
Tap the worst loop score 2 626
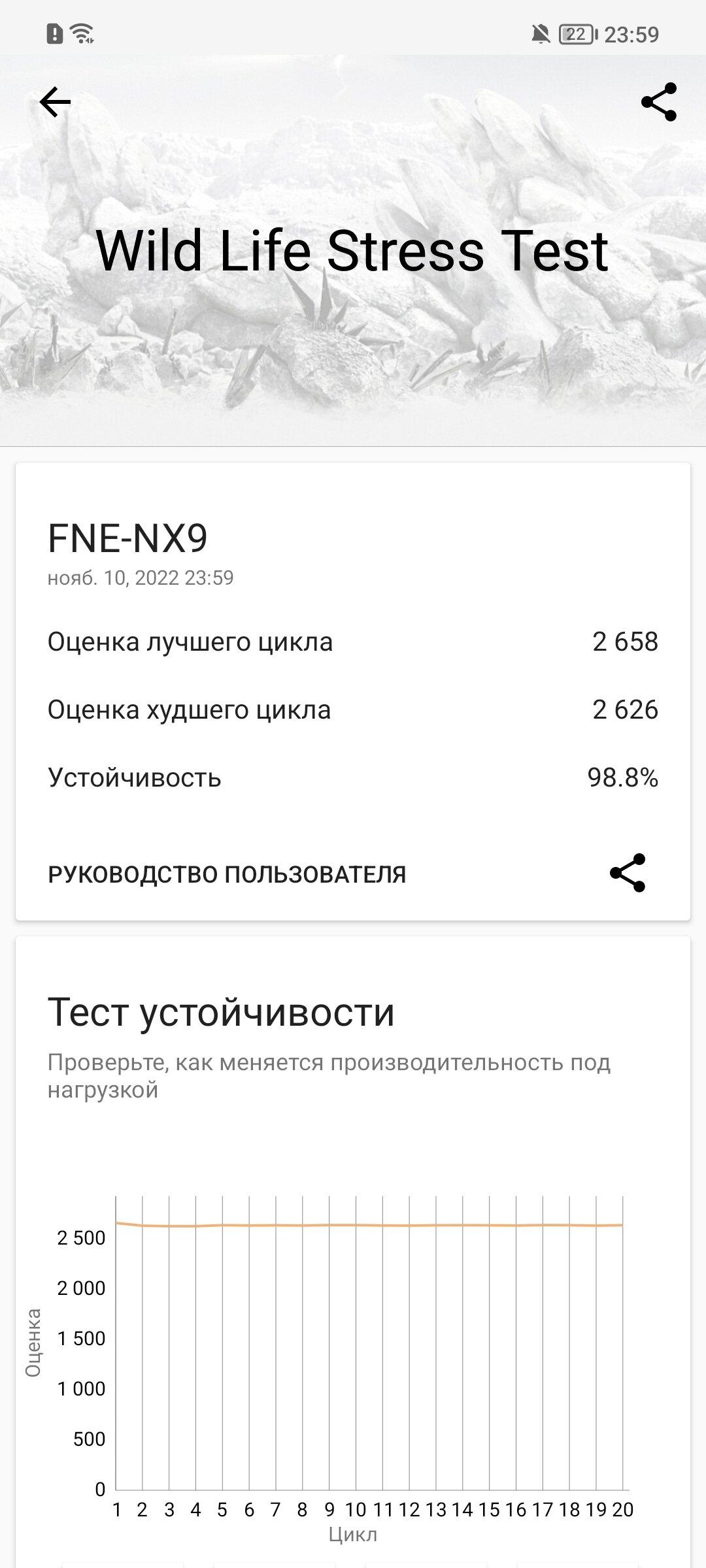pos(625,710)
